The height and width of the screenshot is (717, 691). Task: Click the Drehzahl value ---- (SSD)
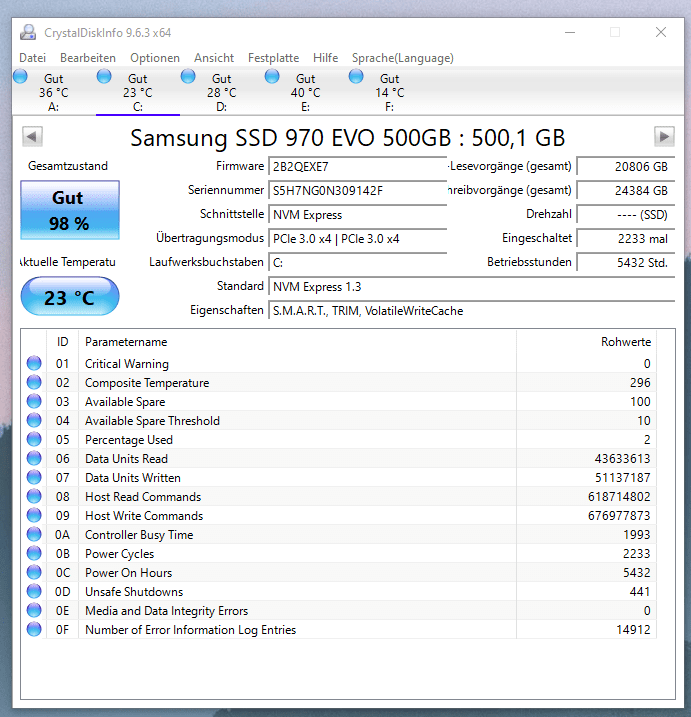(626, 214)
